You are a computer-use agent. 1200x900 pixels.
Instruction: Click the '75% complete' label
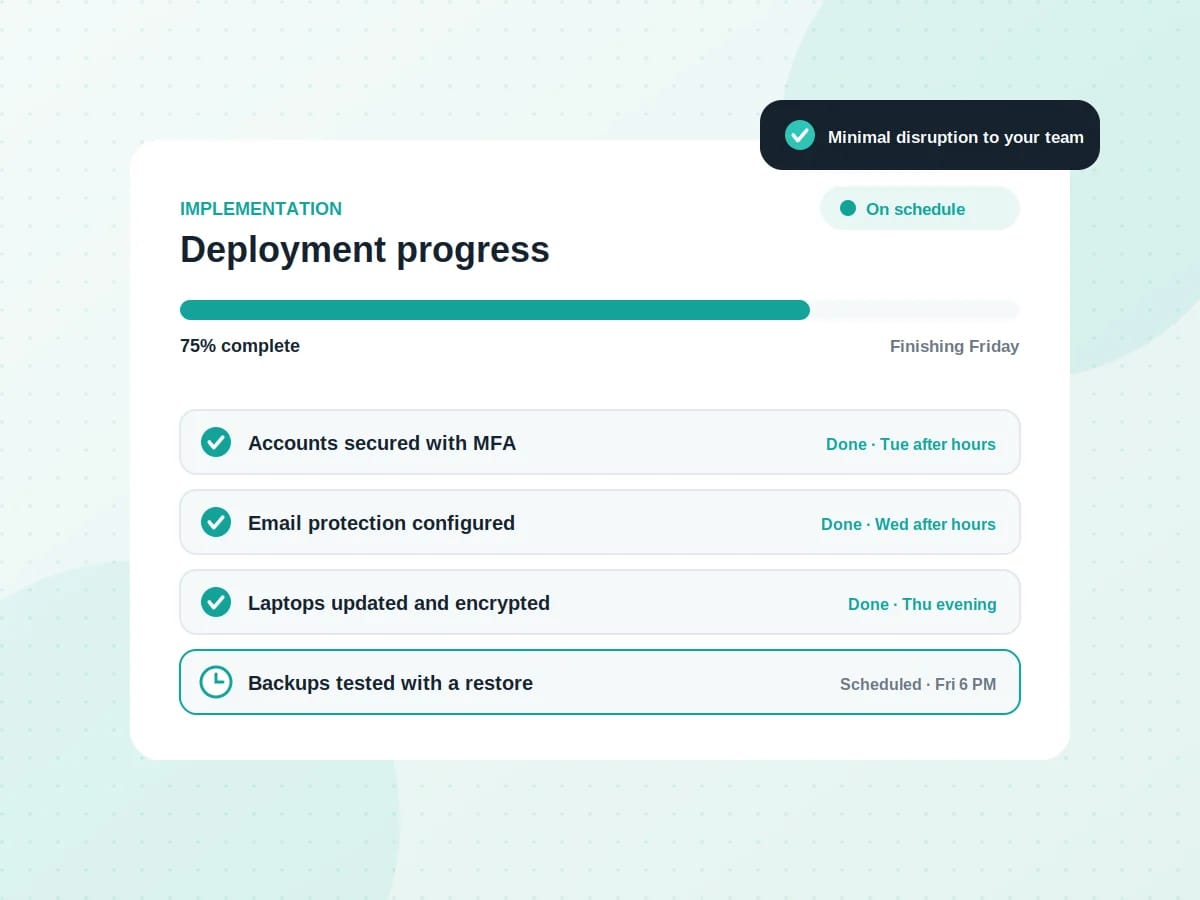tap(240, 346)
